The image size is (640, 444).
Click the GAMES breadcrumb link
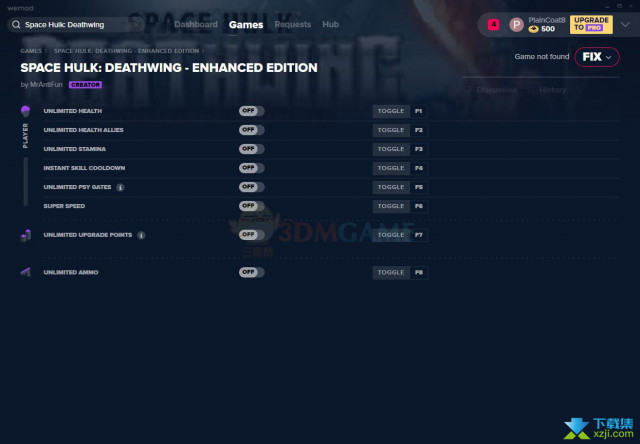(x=31, y=51)
